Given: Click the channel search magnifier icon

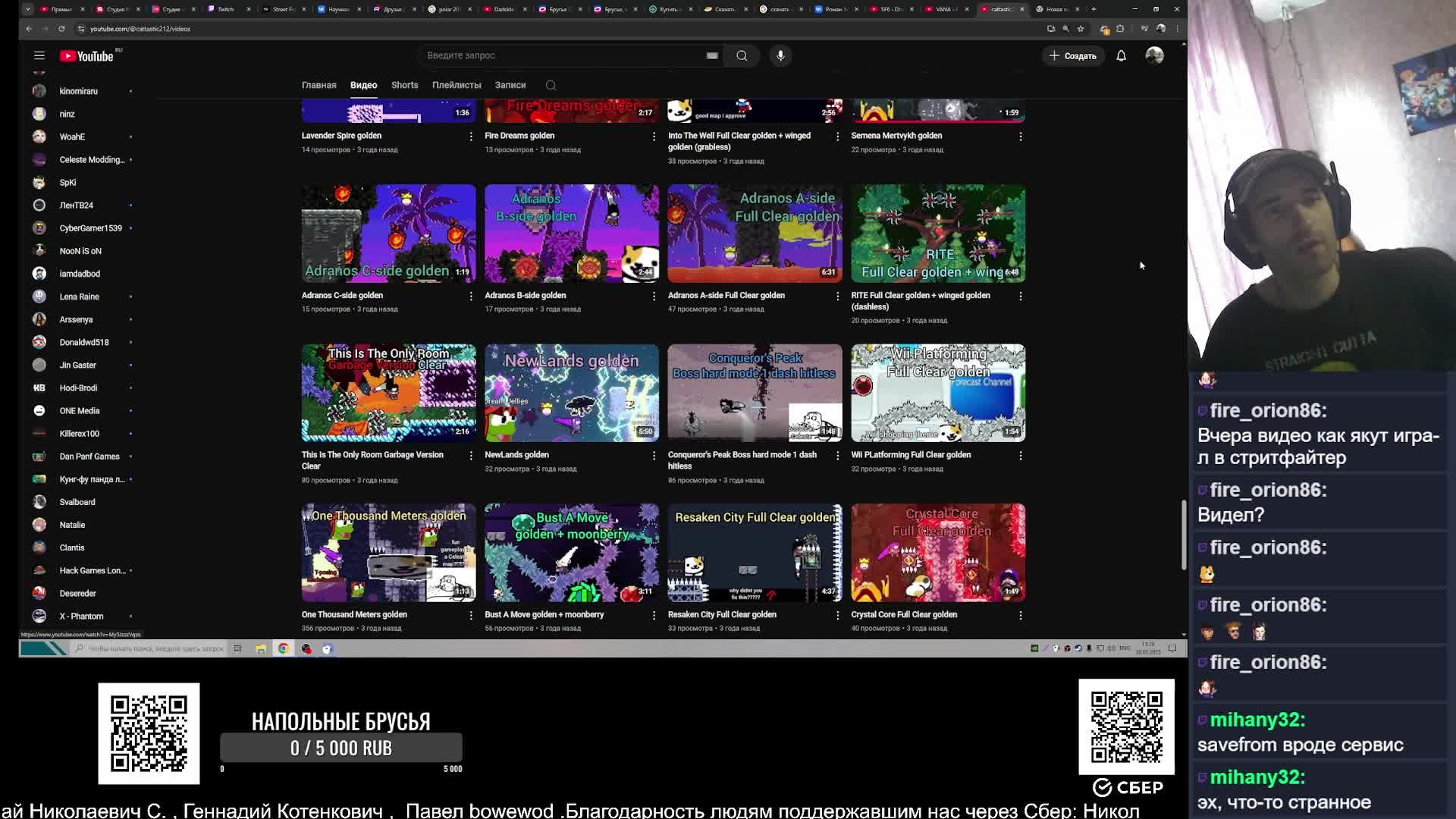Looking at the screenshot, I should 551,86.
